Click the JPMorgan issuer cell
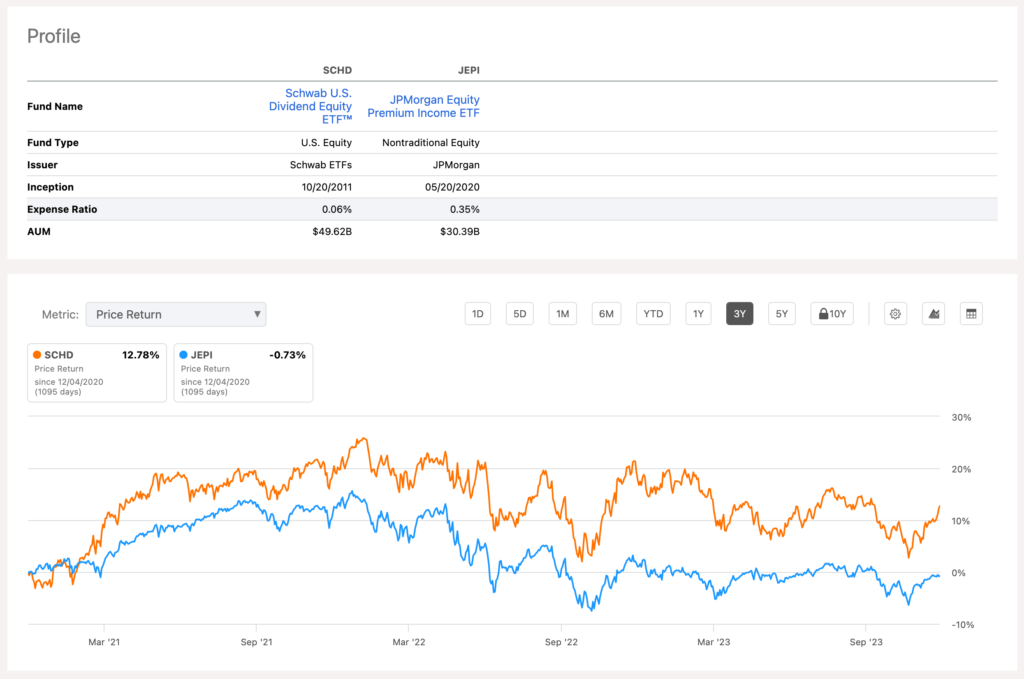1024x679 pixels. [456, 165]
